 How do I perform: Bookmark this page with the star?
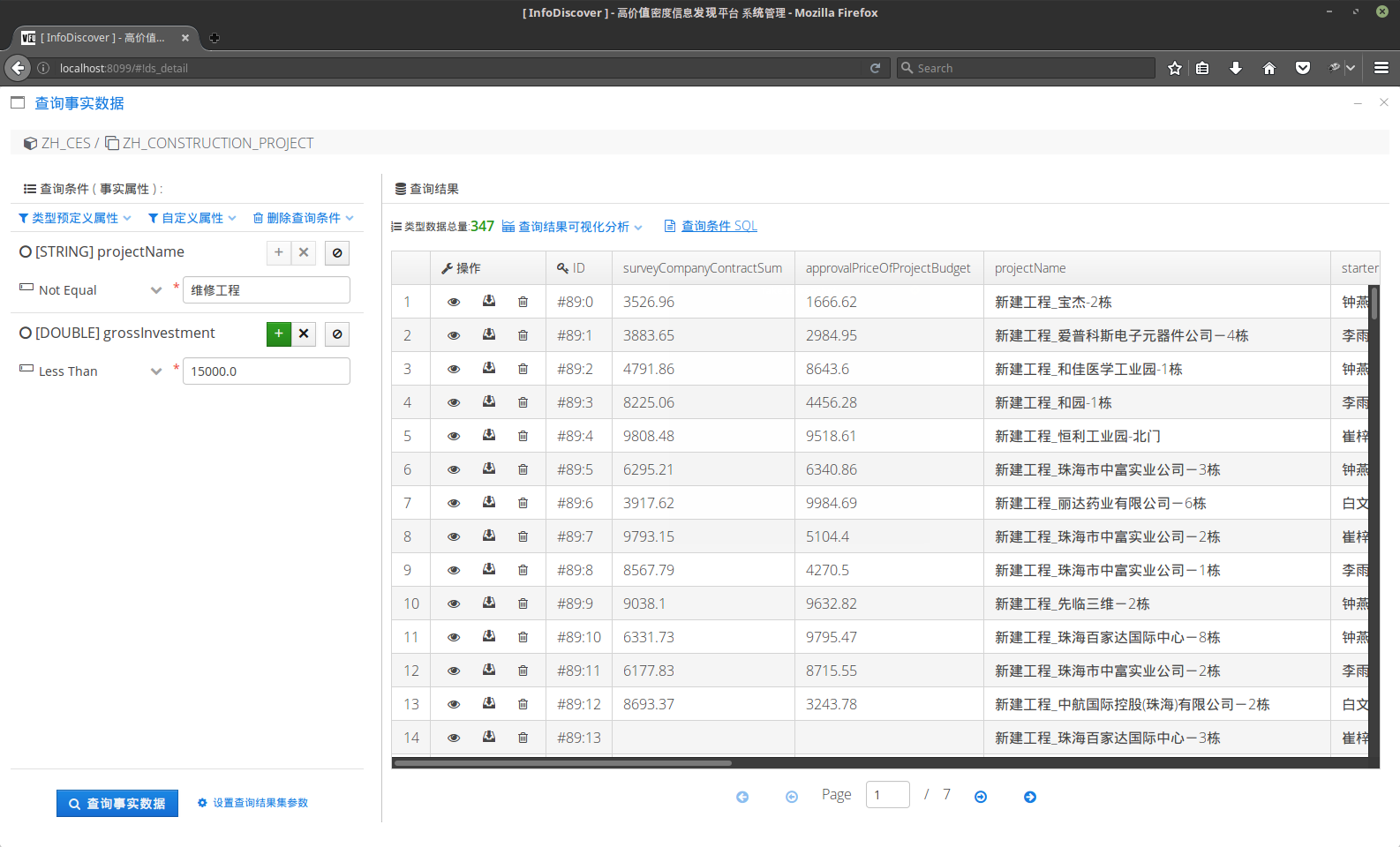[x=1175, y=68]
